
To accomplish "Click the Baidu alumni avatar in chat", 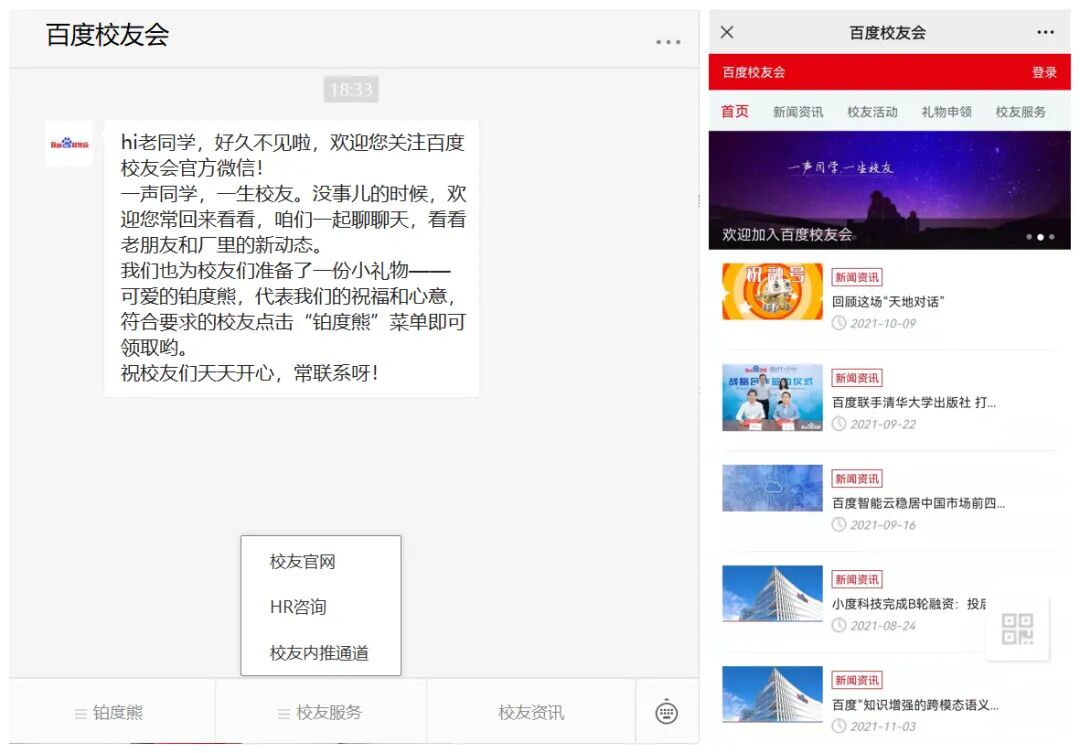I will (69, 144).
